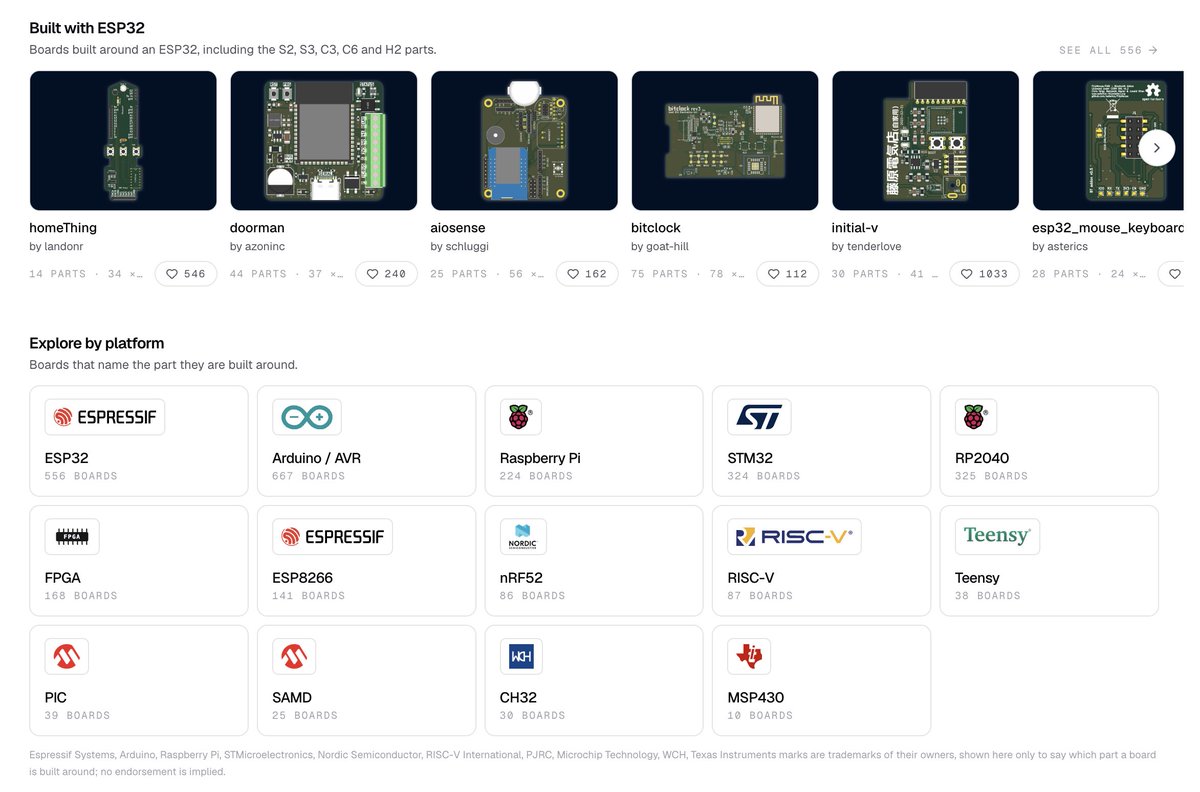The height and width of the screenshot is (792, 1200).
Task: Click the raspberry logo on Raspberry Pi card
Action: click(x=520, y=417)
